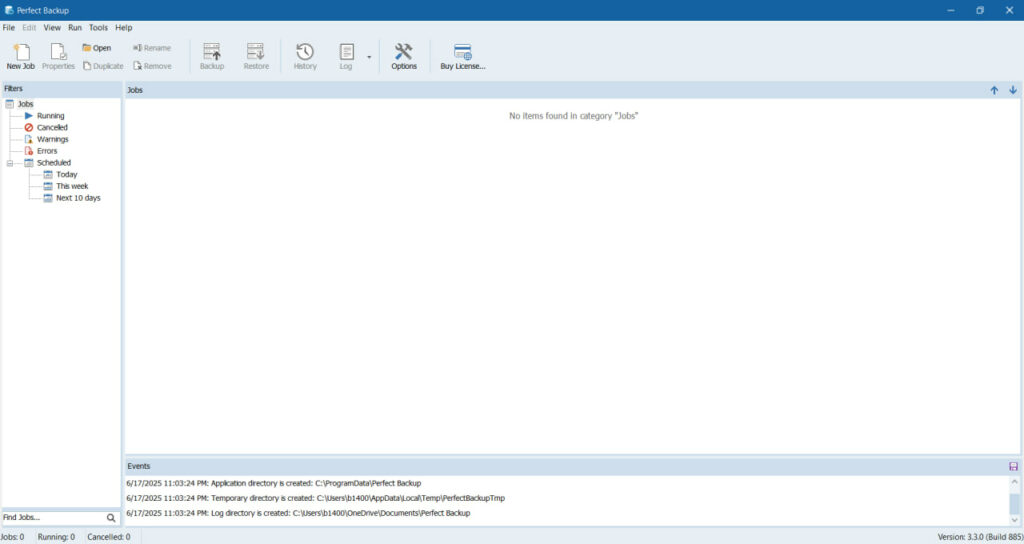Click the Remove toolbar button

(152, 66)
